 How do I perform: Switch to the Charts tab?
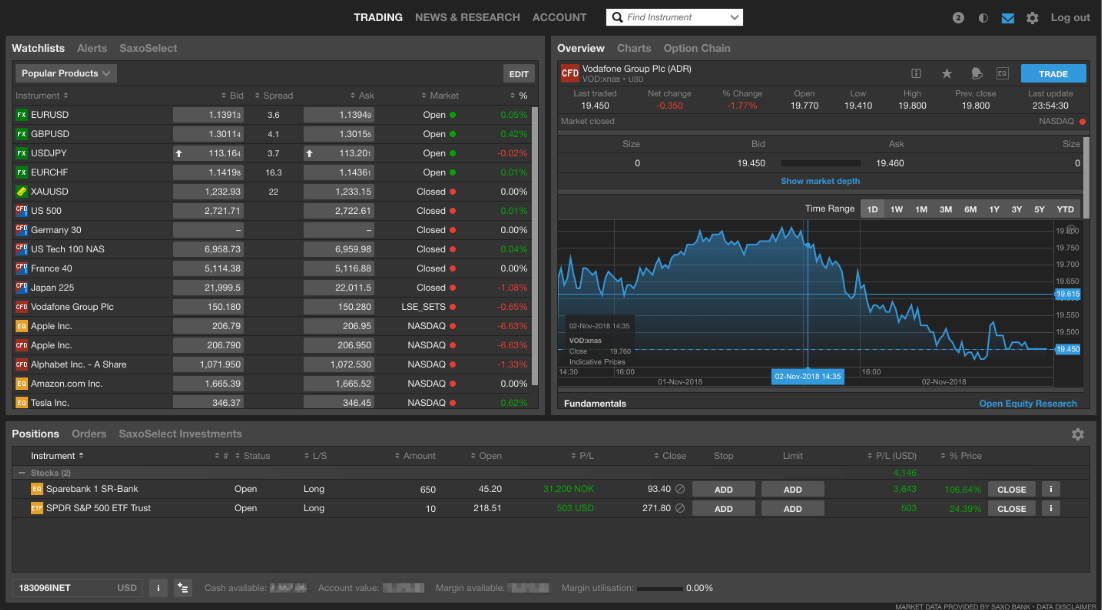pos(634,48)
